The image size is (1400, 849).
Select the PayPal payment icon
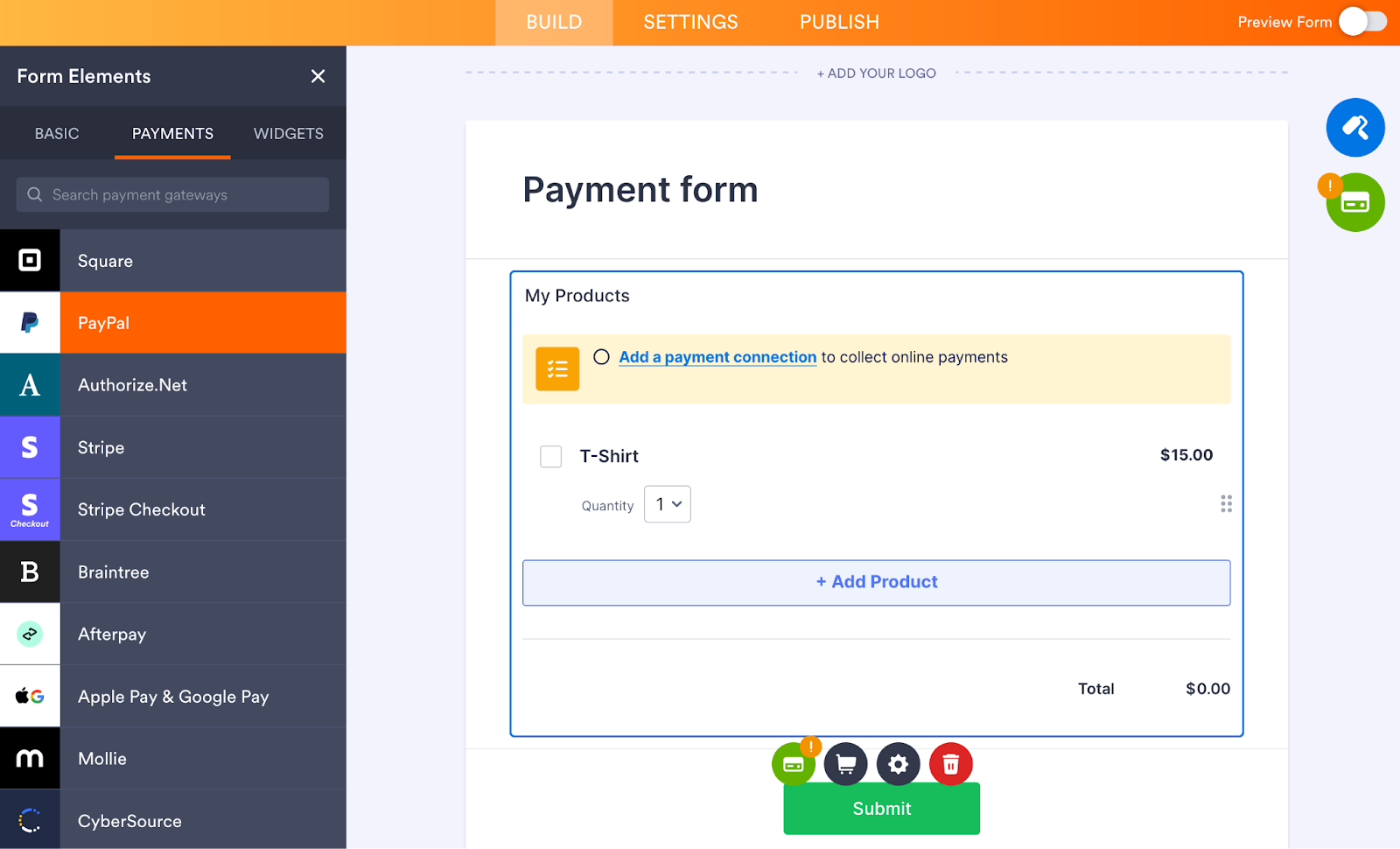click(30, 322)
